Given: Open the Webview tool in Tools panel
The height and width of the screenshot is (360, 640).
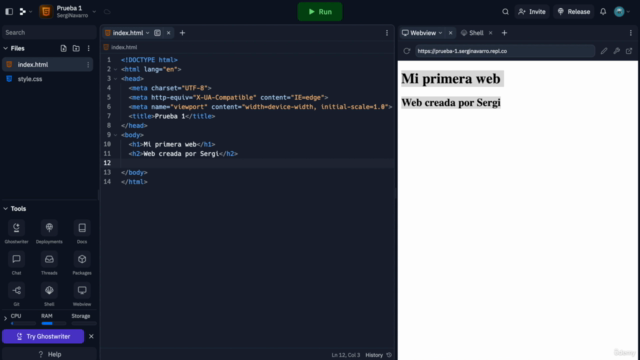Looking at the screenshot, I should point(82,294).
